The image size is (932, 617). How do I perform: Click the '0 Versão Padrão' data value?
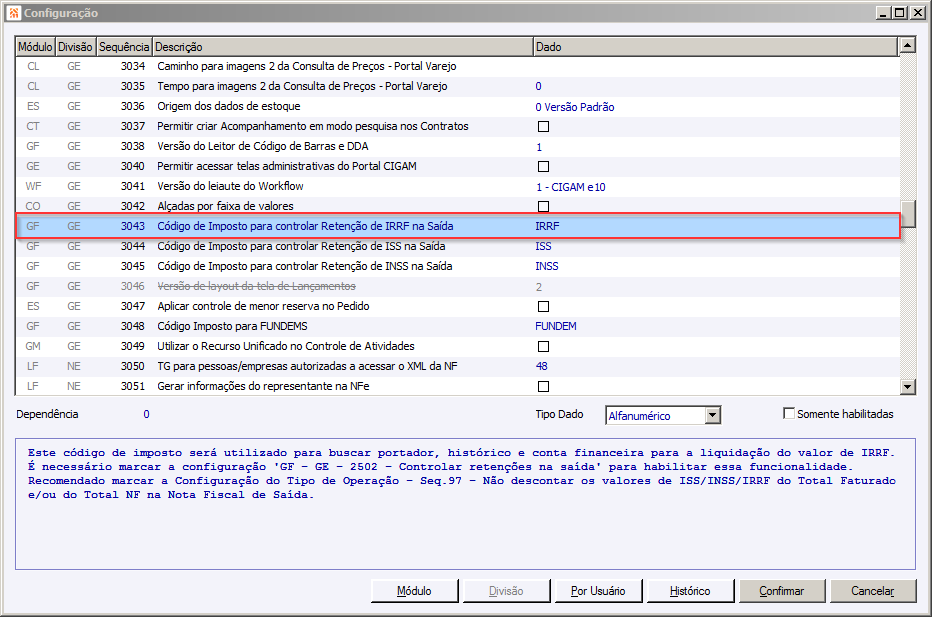tap(575, 107)
